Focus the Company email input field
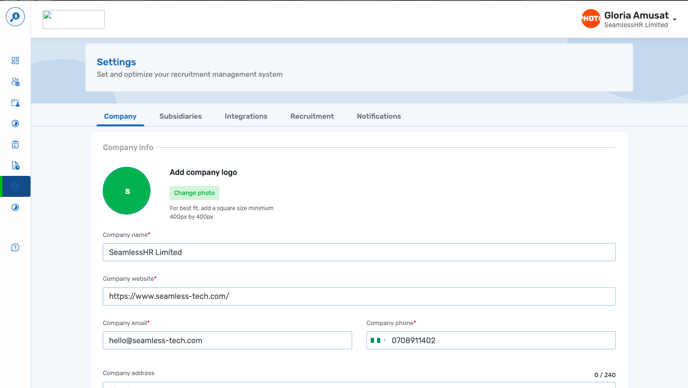This screenshot has height=388, width=688. (x=227, y=341)
